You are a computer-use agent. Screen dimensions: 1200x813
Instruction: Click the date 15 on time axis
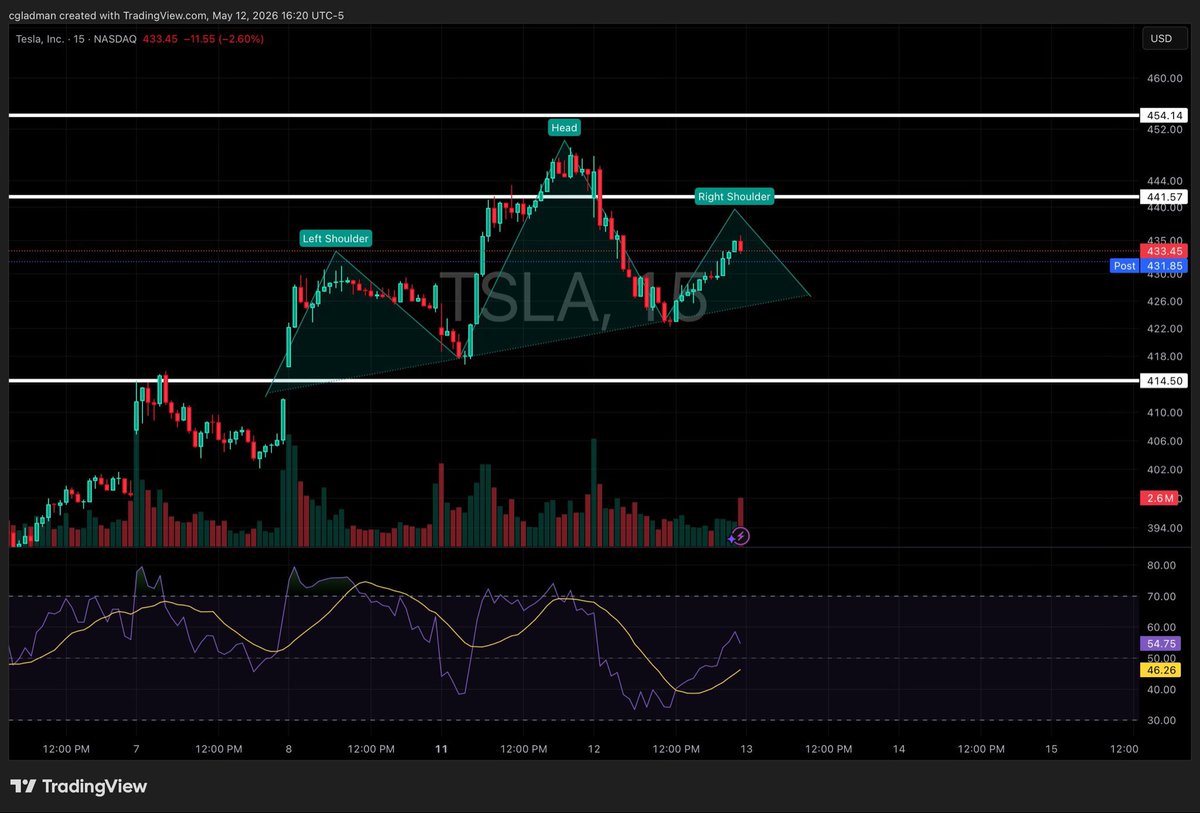pyautogui.click(x=1051, y=749)
